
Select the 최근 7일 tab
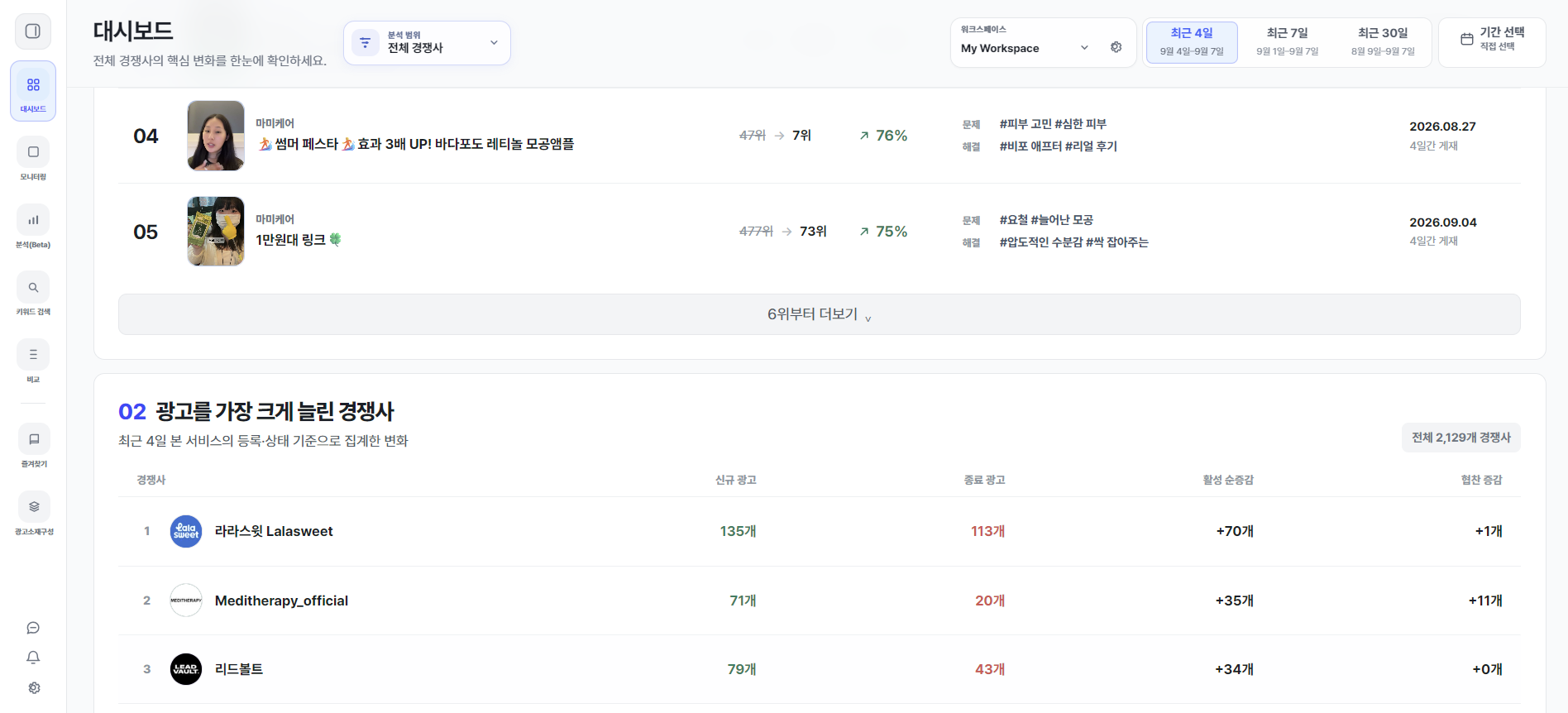[1288, 41]
